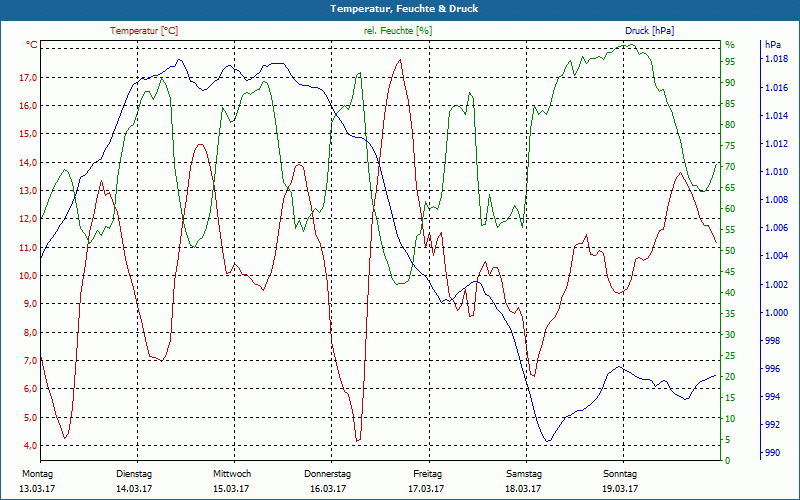
Task: Click the blue "990" pressure axis value
Action: [772, 453]
